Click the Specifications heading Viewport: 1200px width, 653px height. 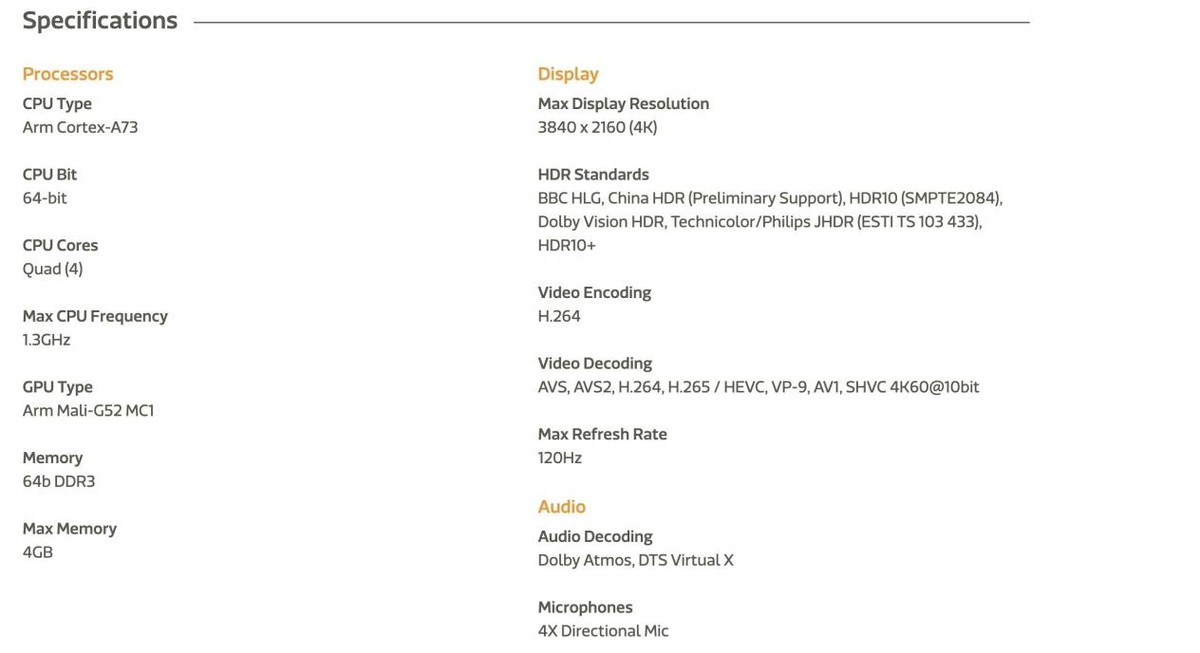pyautogui.click(x=100, y=21)
